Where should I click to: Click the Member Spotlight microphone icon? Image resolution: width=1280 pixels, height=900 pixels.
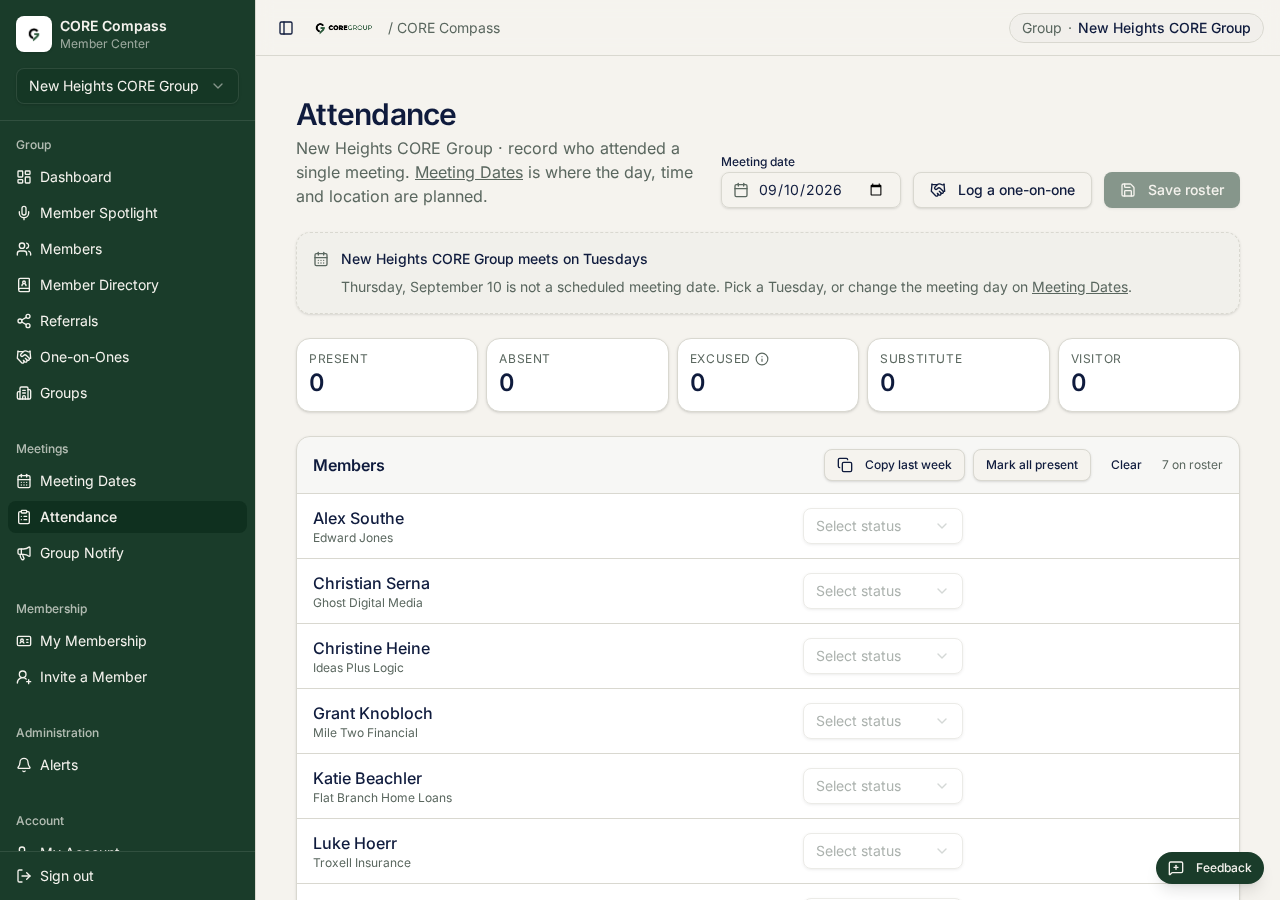(24, 213)
